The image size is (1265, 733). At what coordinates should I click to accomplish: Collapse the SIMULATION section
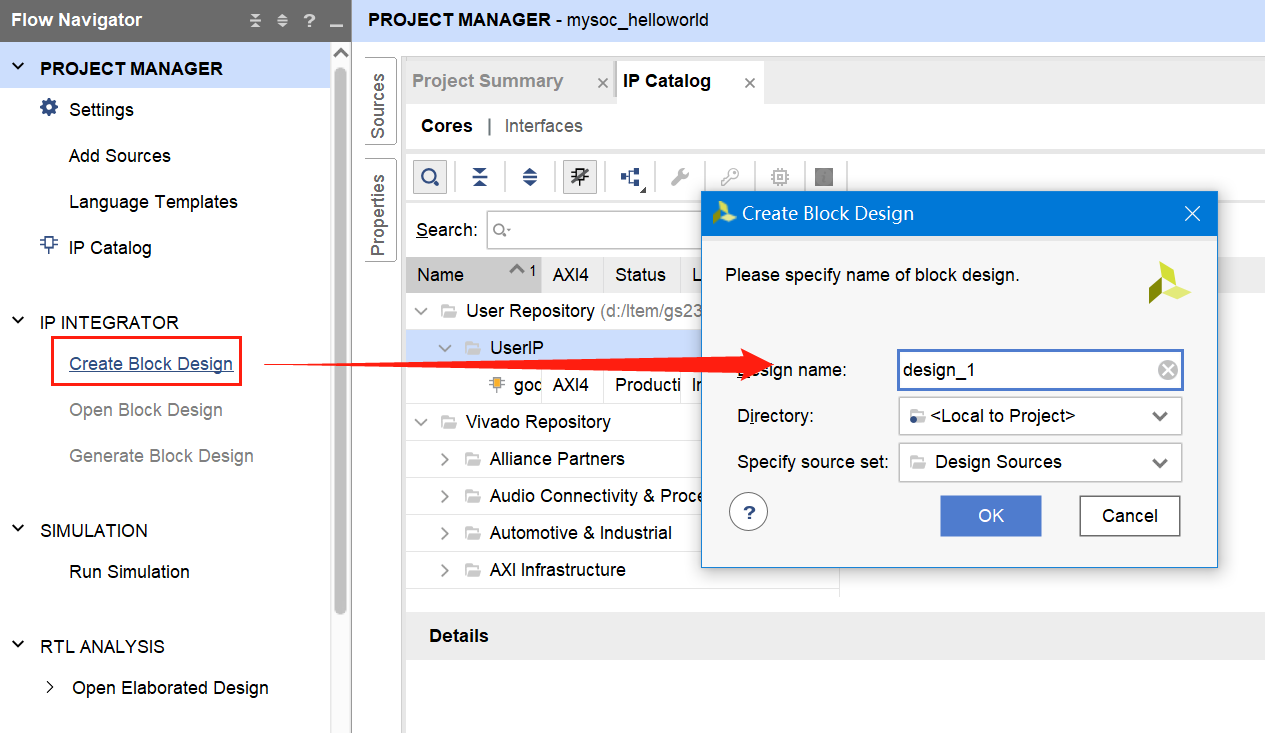point(18,529)
